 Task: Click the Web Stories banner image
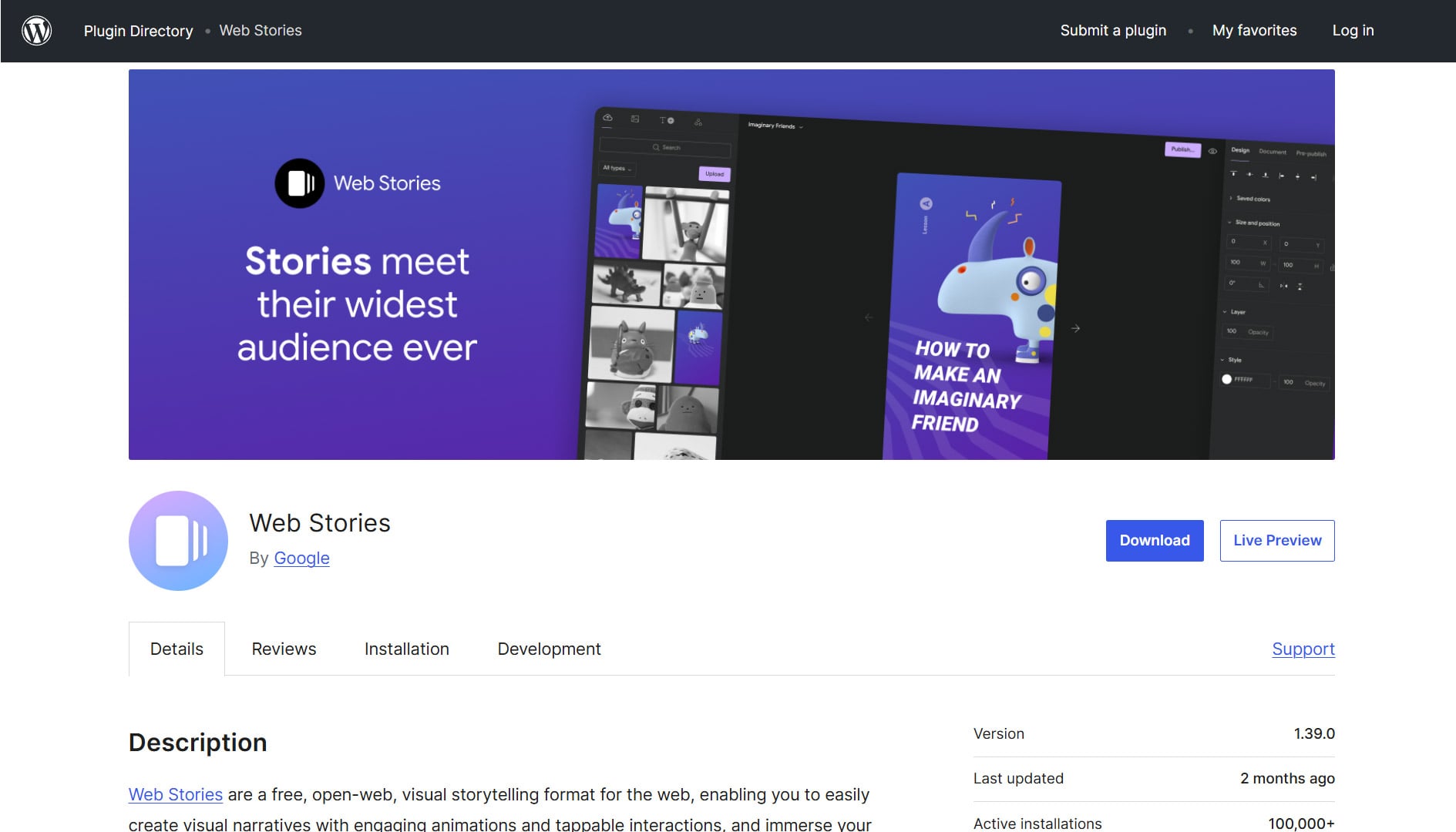click(731, 264)
